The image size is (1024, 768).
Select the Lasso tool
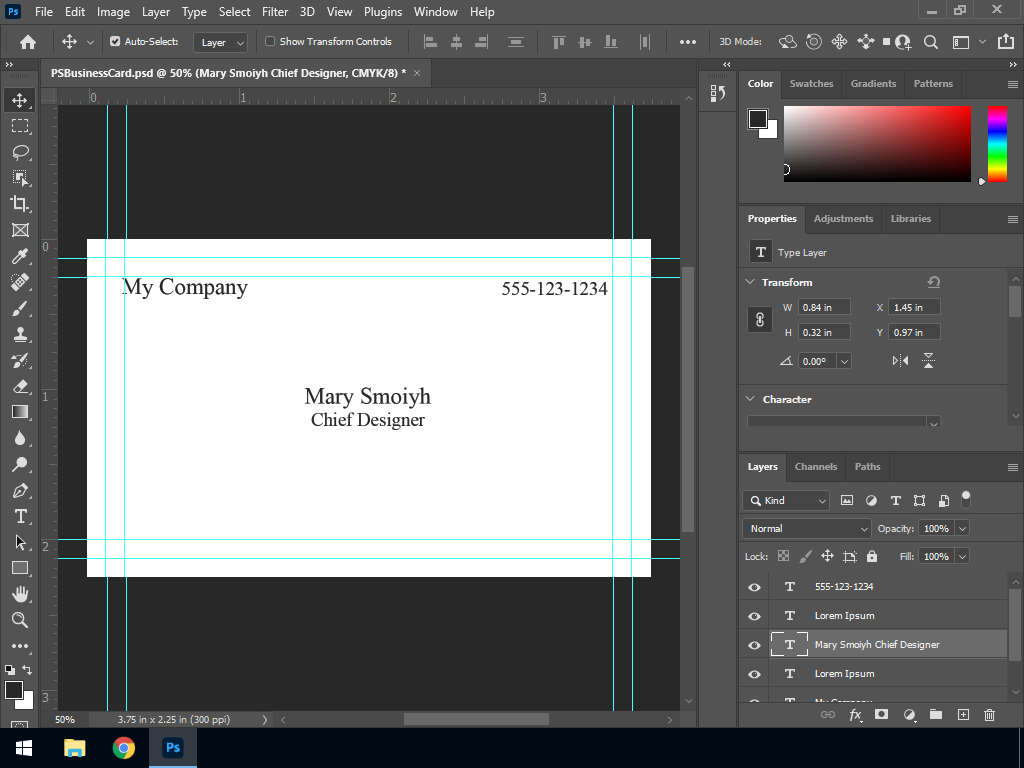20,152
